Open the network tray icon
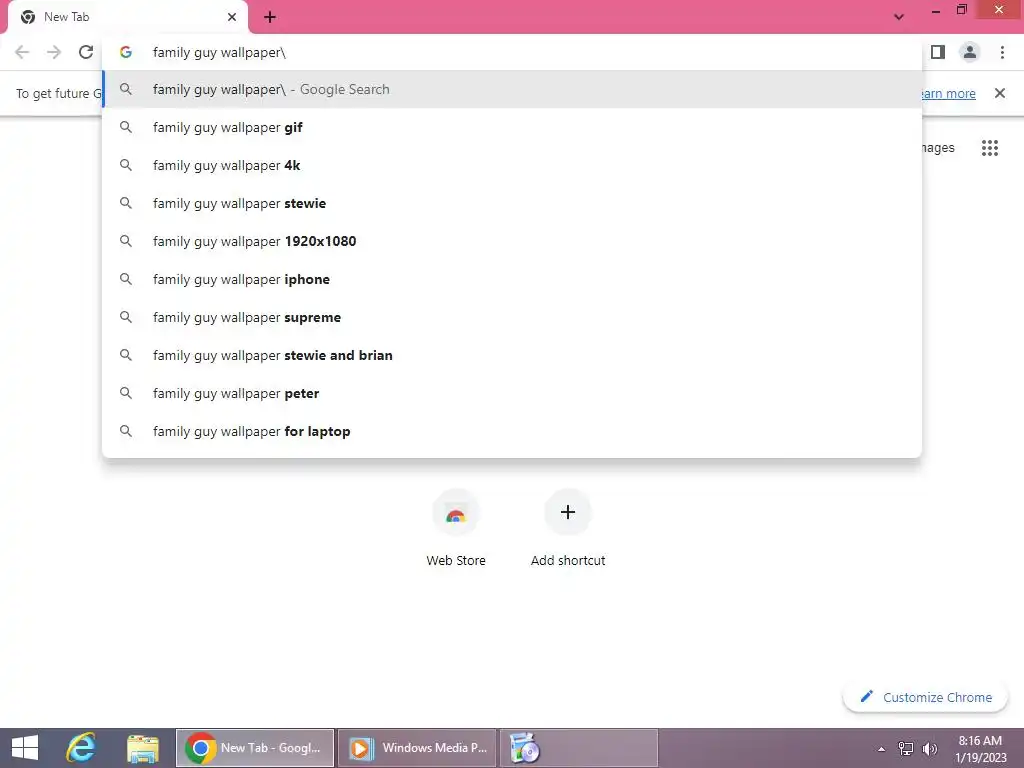This screenshot has height=768, width=1024. click(906, 748)
